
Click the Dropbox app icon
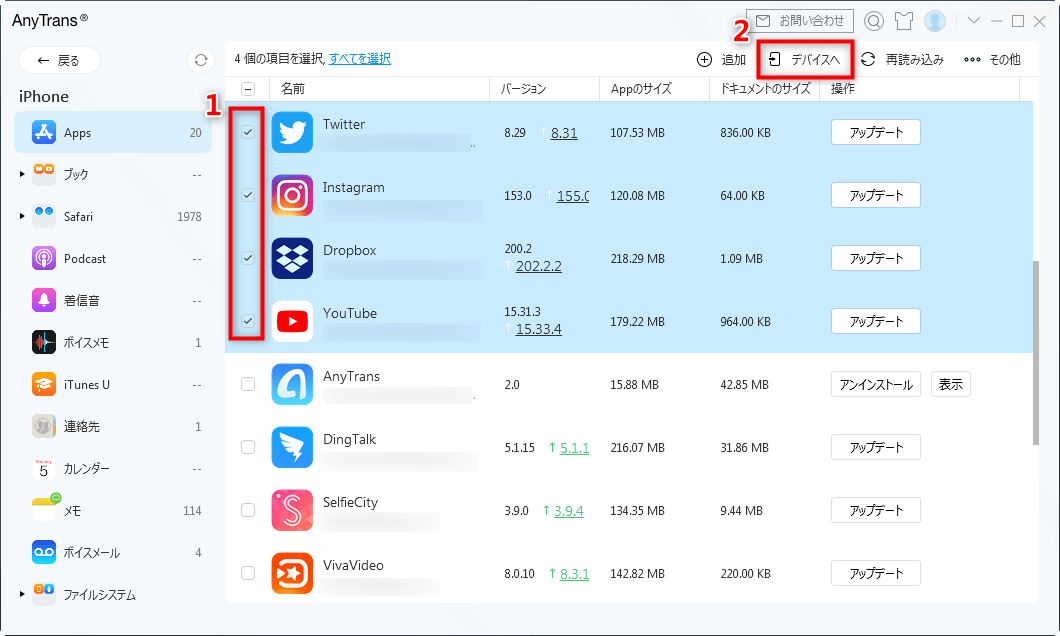[x=292, y=258]
